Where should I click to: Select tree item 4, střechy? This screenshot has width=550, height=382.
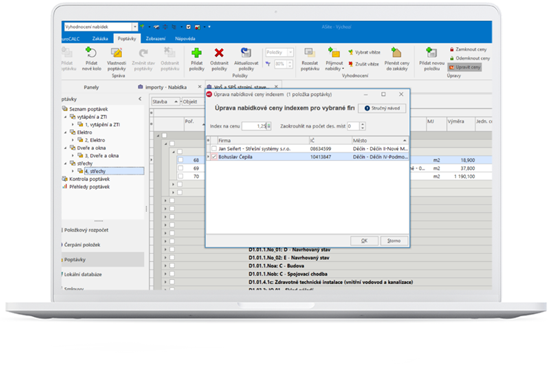tap(114, 171)
